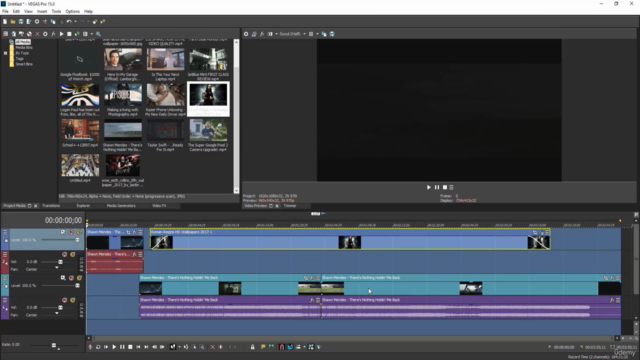Switch to the Trimmer tab
The height and width of the screenshot is (360, 640).
pos(290,206)
